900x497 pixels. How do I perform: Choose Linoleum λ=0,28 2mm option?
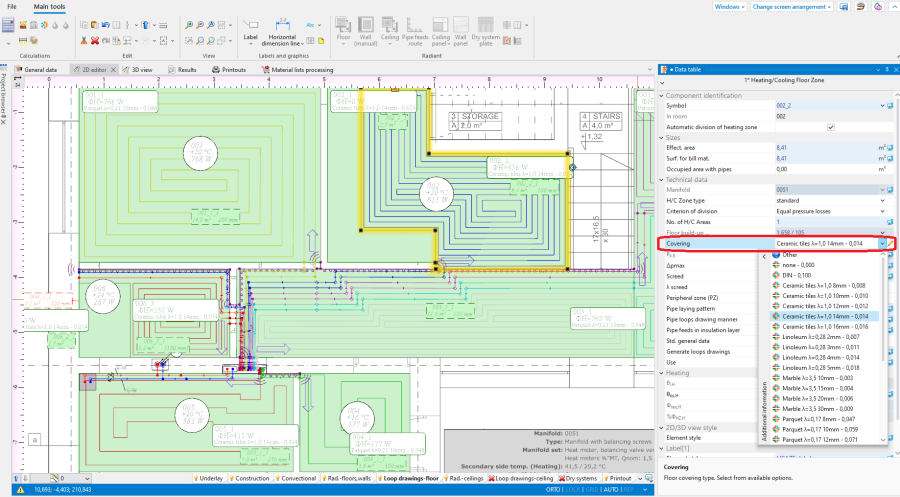click(824, 337)
